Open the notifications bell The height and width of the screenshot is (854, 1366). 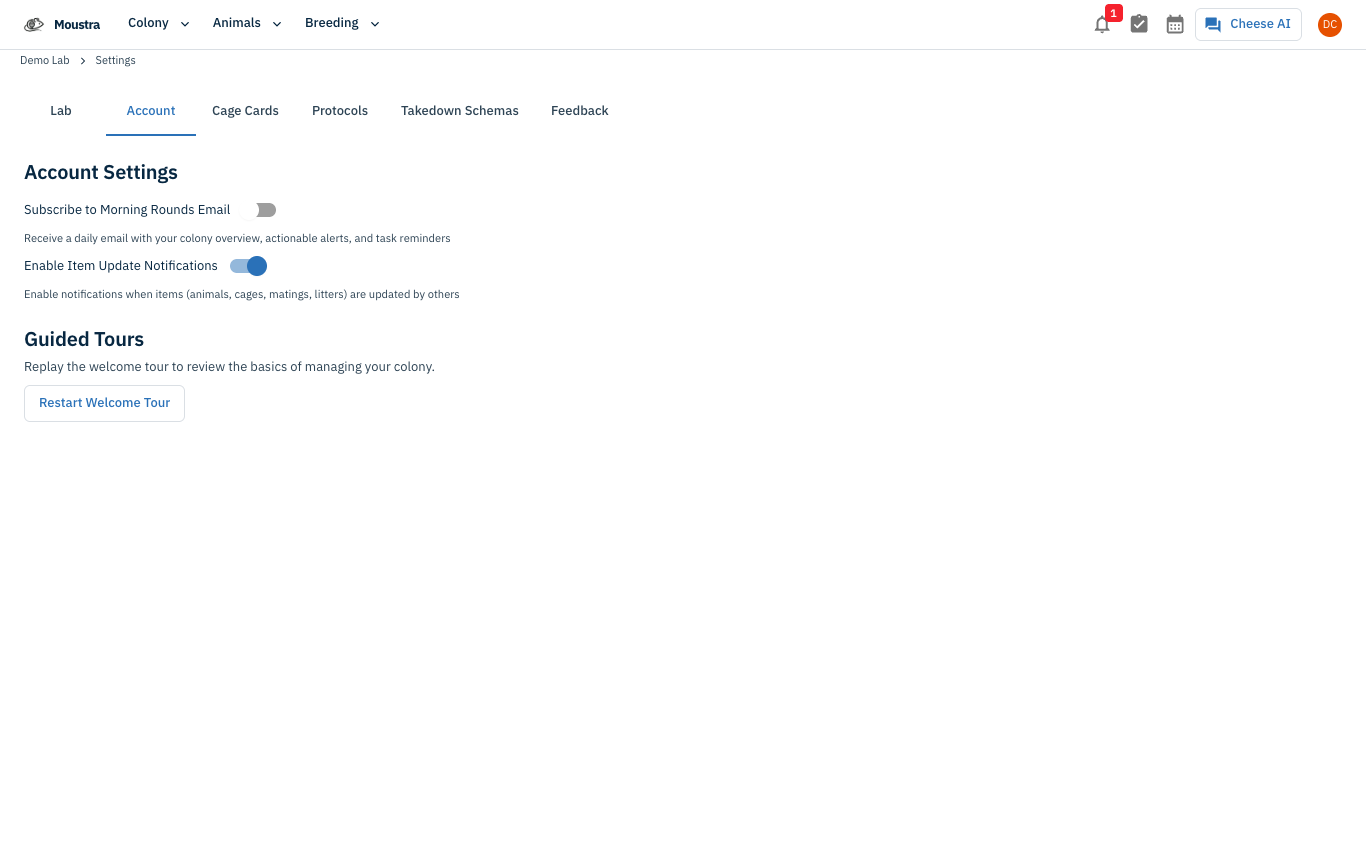(x=1102, y=25)
